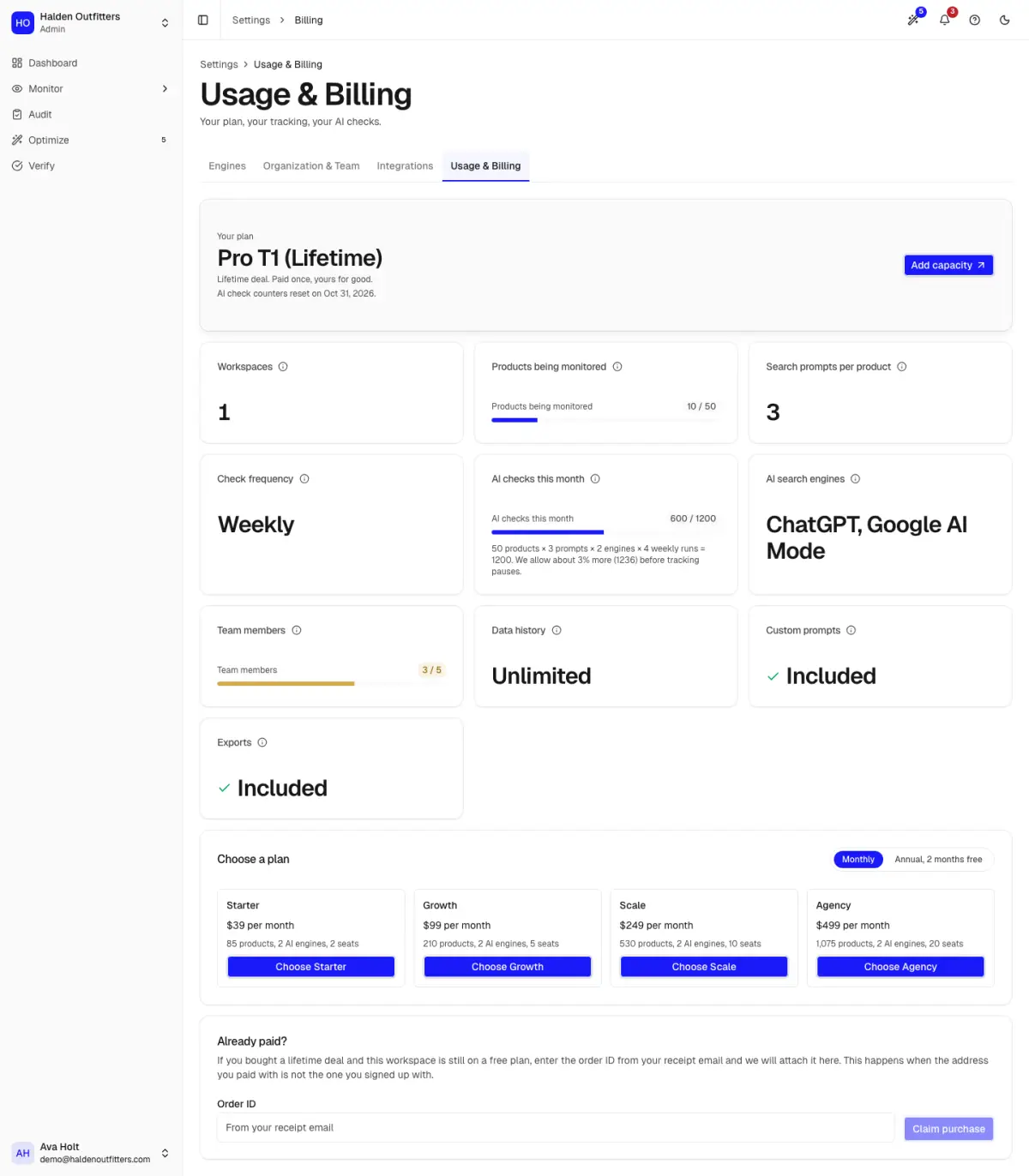Click Choose Agency button

[900, 967]
